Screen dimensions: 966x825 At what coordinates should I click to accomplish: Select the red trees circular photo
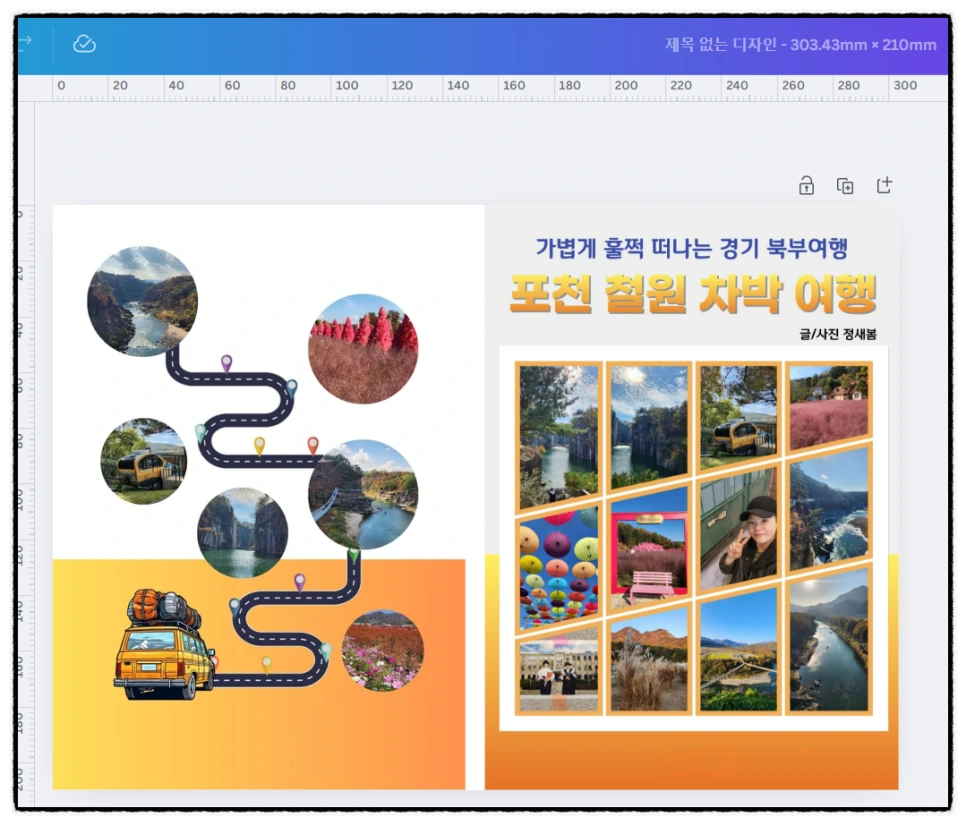click(363, 349)
